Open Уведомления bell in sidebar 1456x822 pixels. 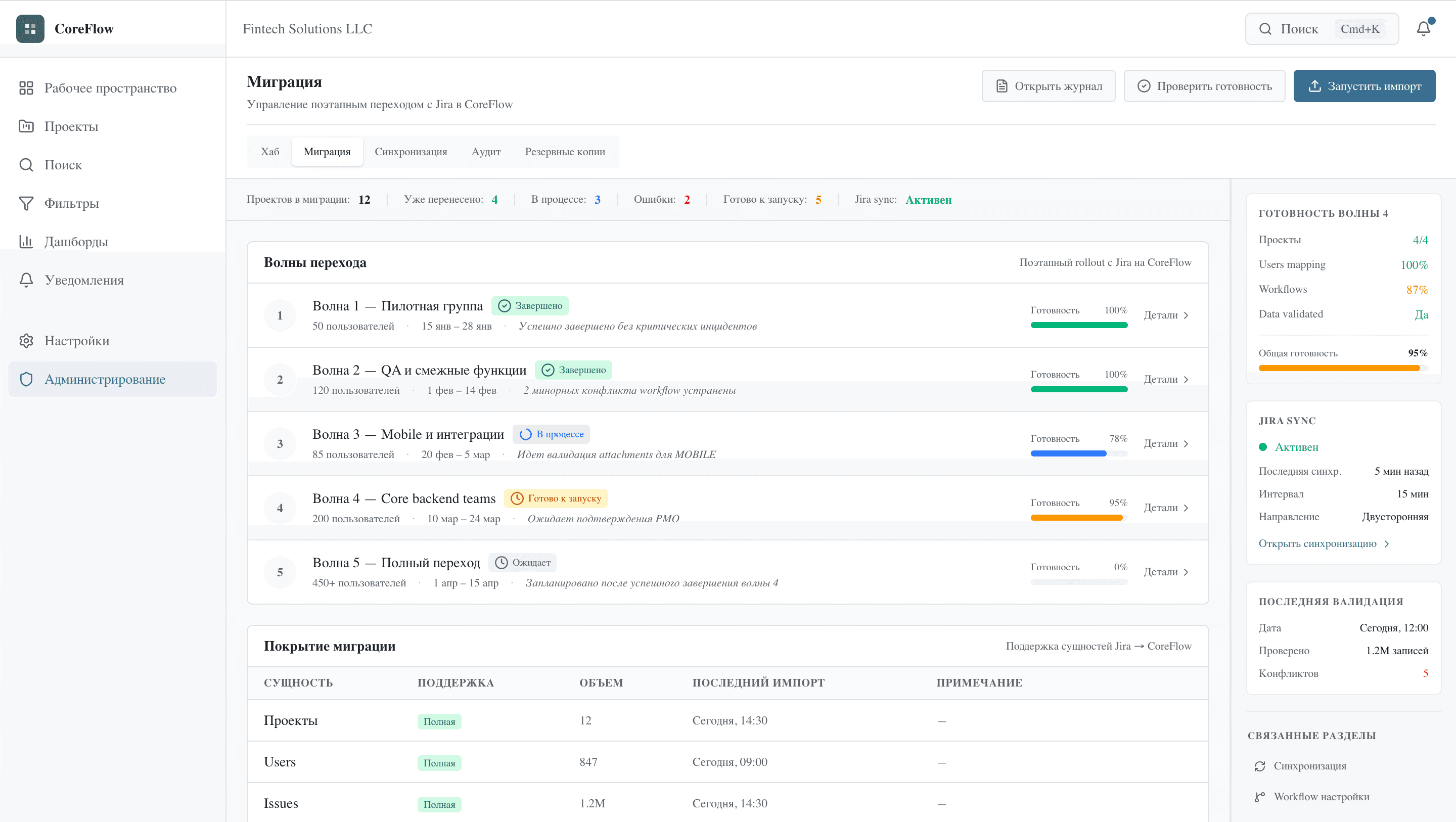point(83,280)
